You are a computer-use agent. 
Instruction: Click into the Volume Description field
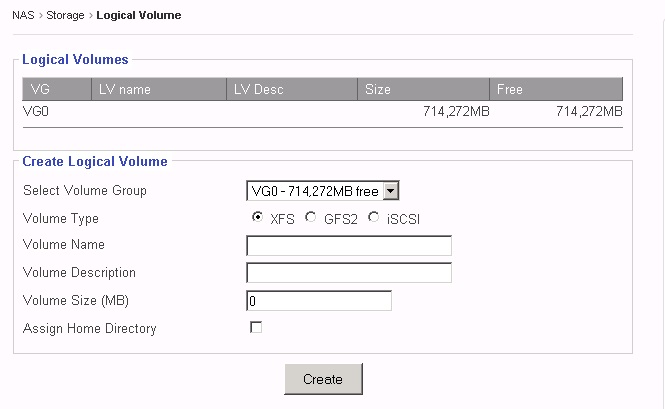[349, 273]
